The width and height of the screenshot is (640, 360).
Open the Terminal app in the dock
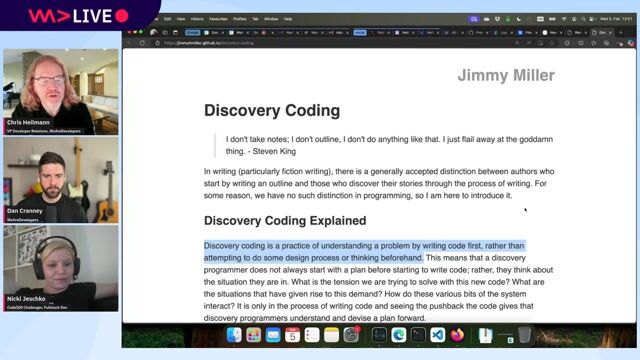click(x=418, y=335)
